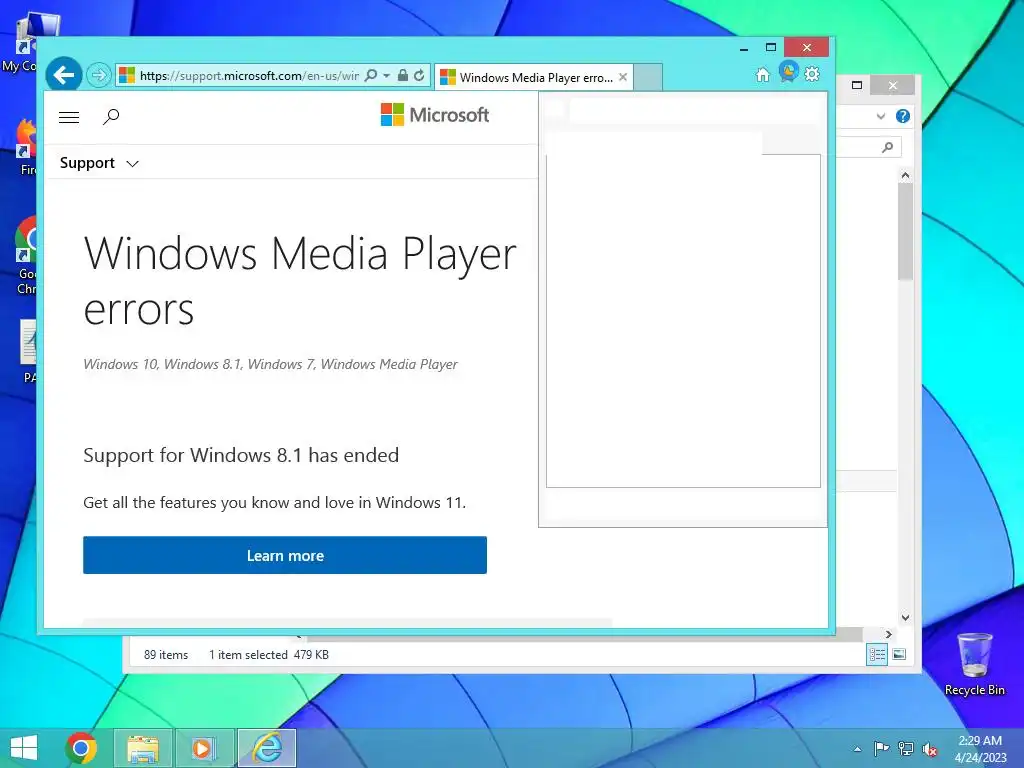1024x768 pixels.
Task: Open Google Chrome from the taskbar
Action: click(81, 748)
